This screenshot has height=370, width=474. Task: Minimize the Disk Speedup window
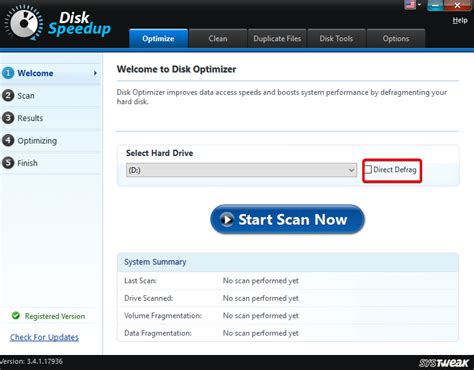435,5
